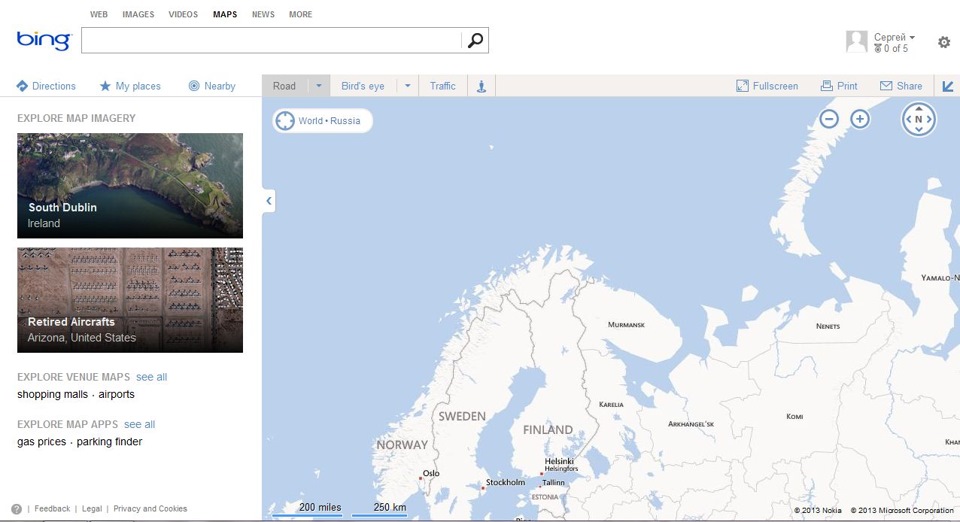
Task: Click the Bing logo
Action: click(x=44, y=40)
